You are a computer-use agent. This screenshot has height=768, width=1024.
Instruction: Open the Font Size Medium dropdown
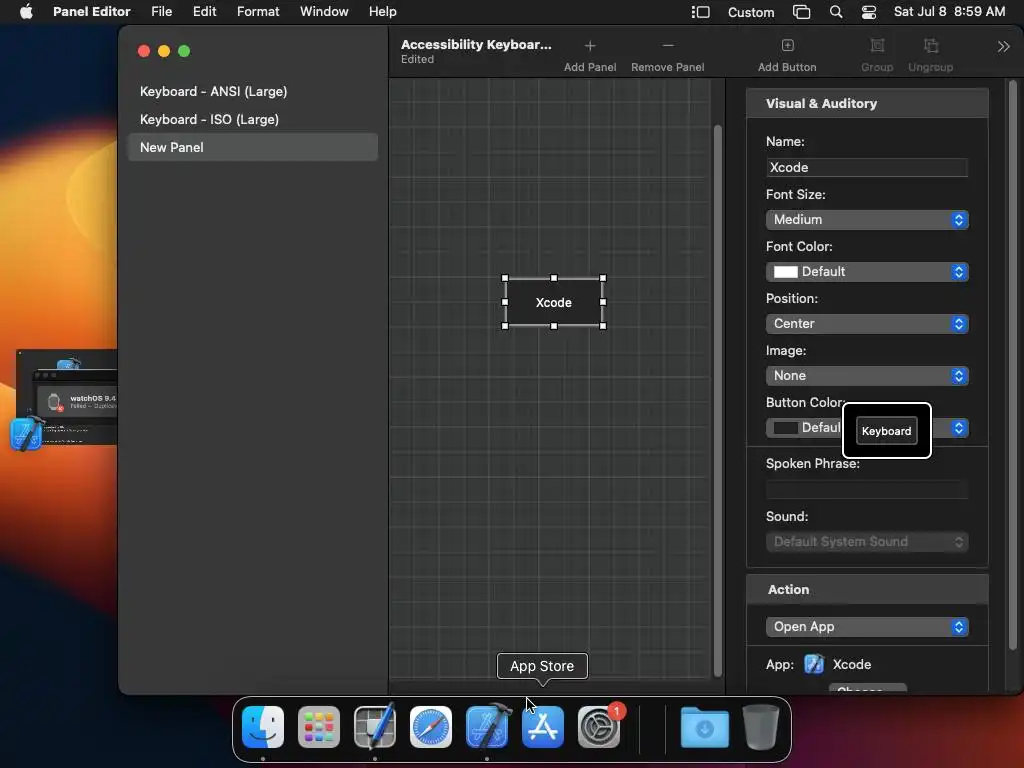(867, 219)
